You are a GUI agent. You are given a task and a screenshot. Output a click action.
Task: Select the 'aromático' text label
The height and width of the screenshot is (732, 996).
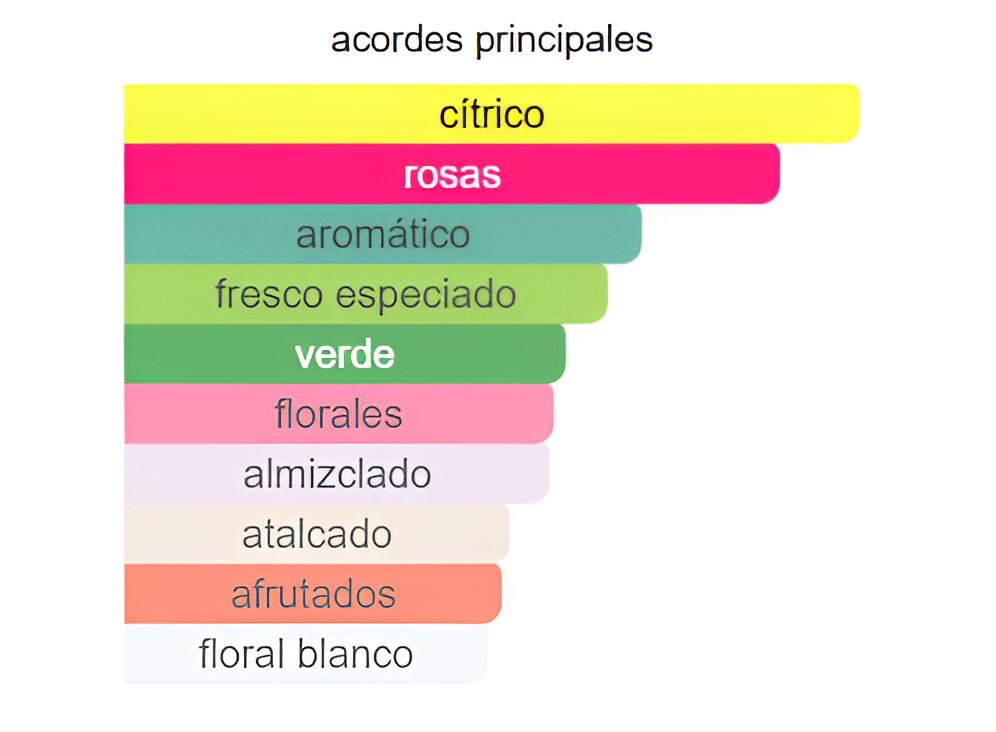383,234
